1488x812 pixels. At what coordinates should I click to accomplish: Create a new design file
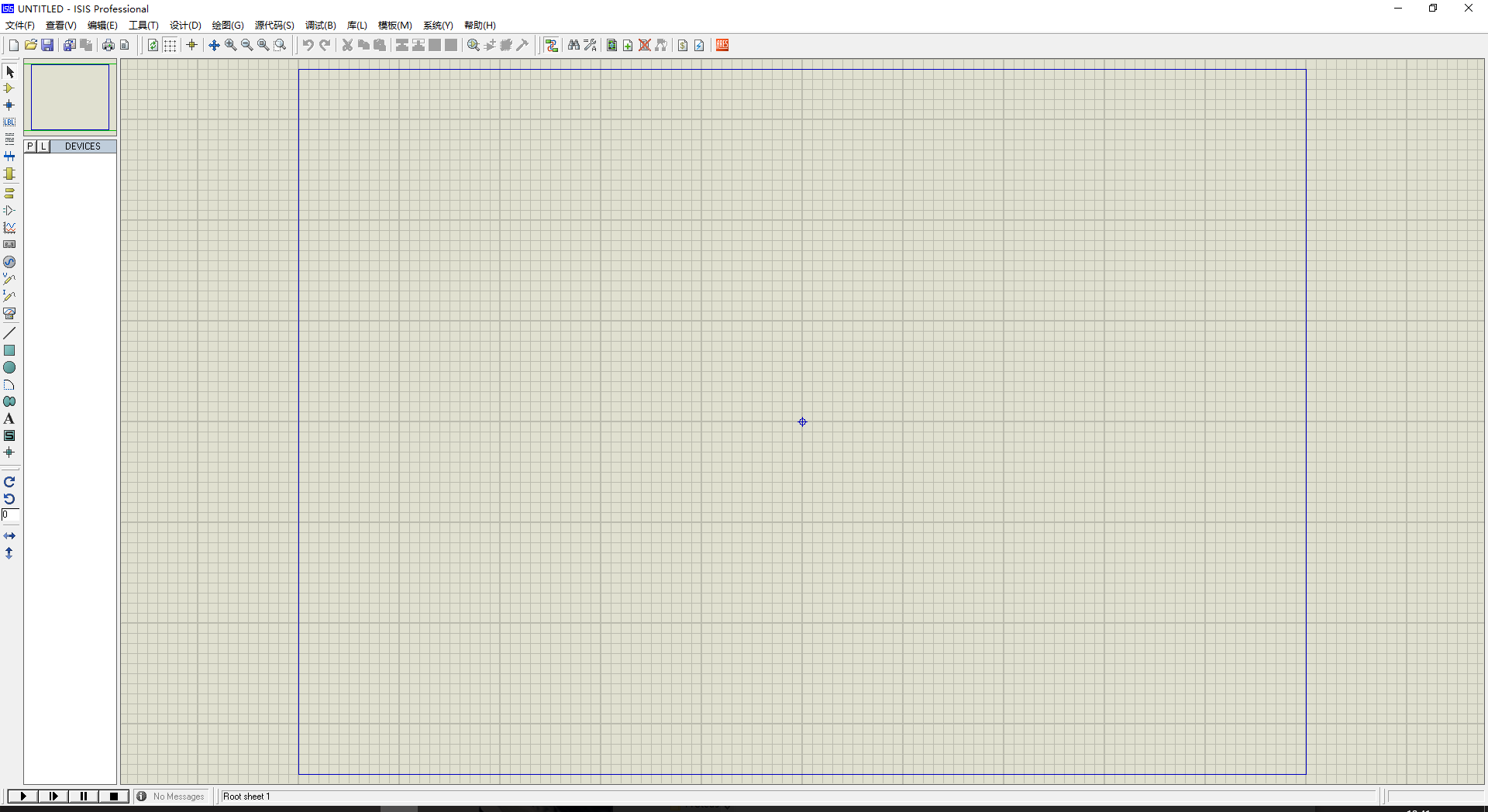(14, 45)
